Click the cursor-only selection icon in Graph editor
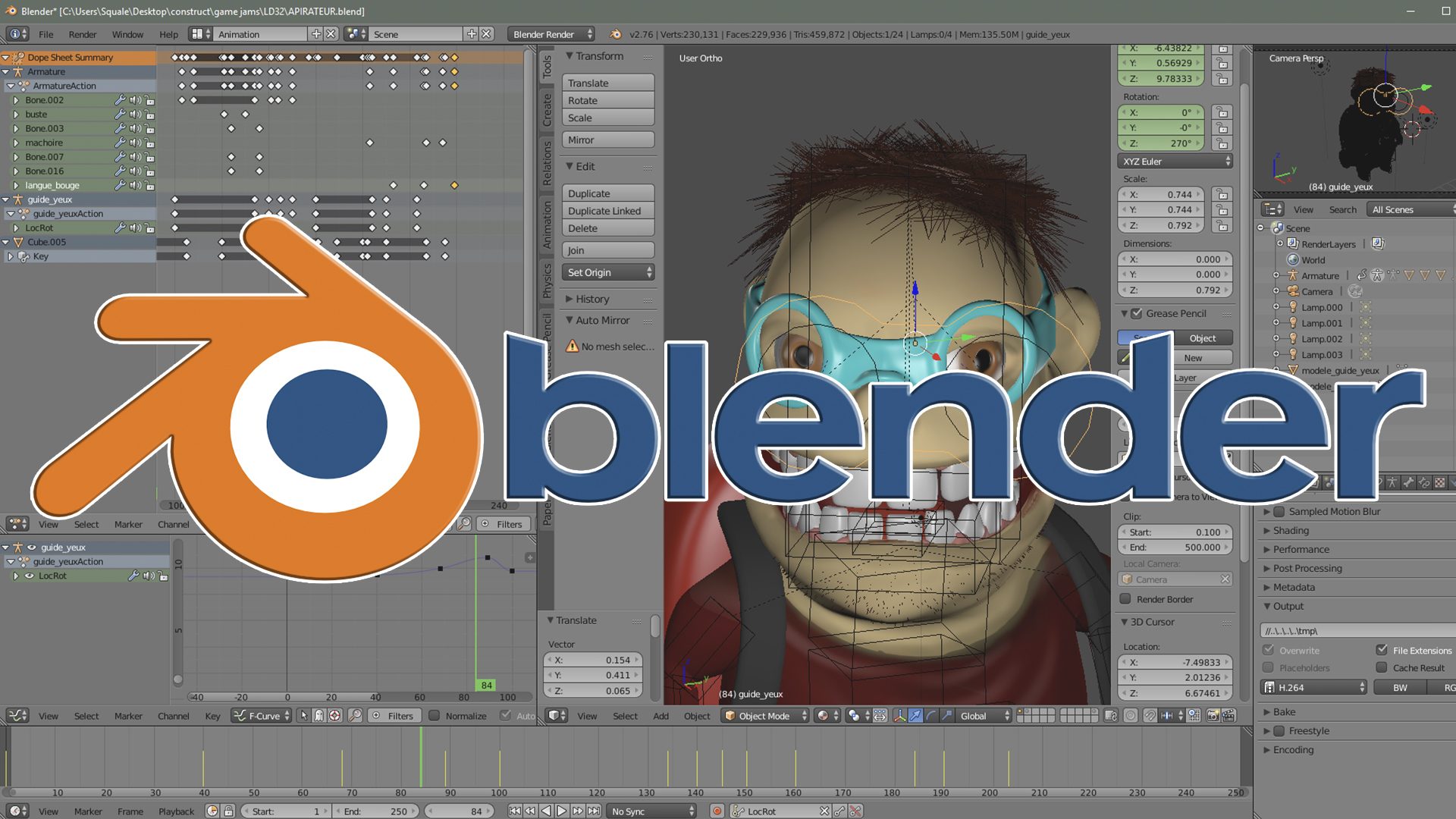The image size is (1456, 819). point(304,716)
